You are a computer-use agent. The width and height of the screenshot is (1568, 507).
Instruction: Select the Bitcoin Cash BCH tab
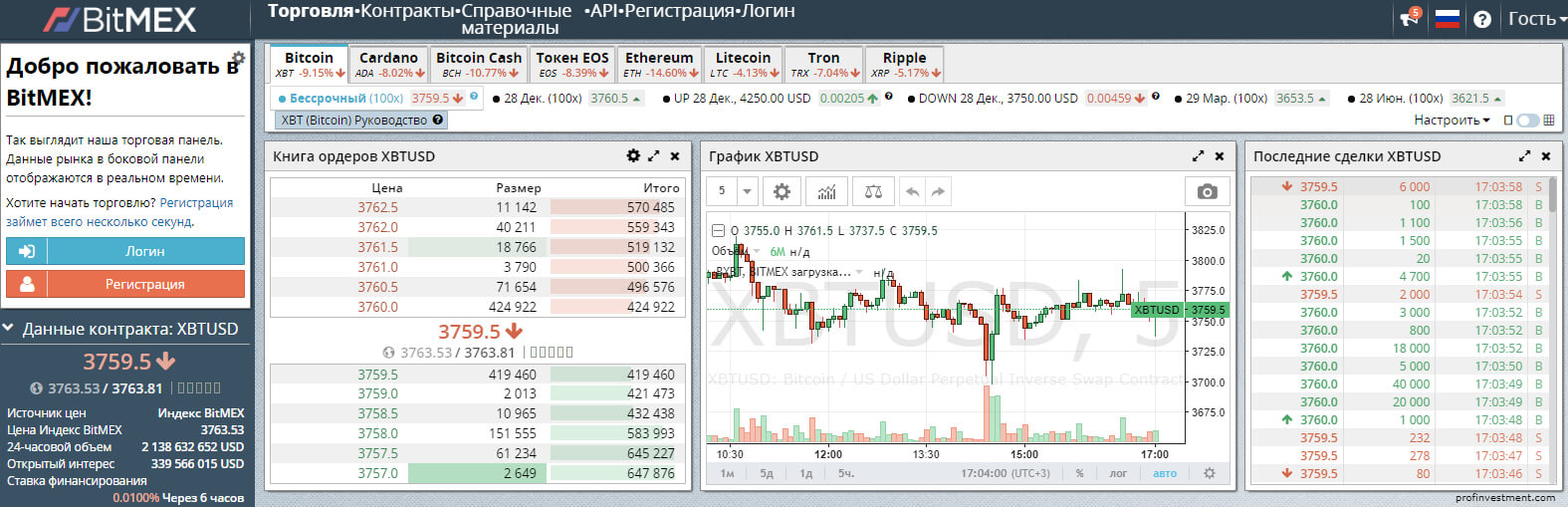(x=479, y=64)
